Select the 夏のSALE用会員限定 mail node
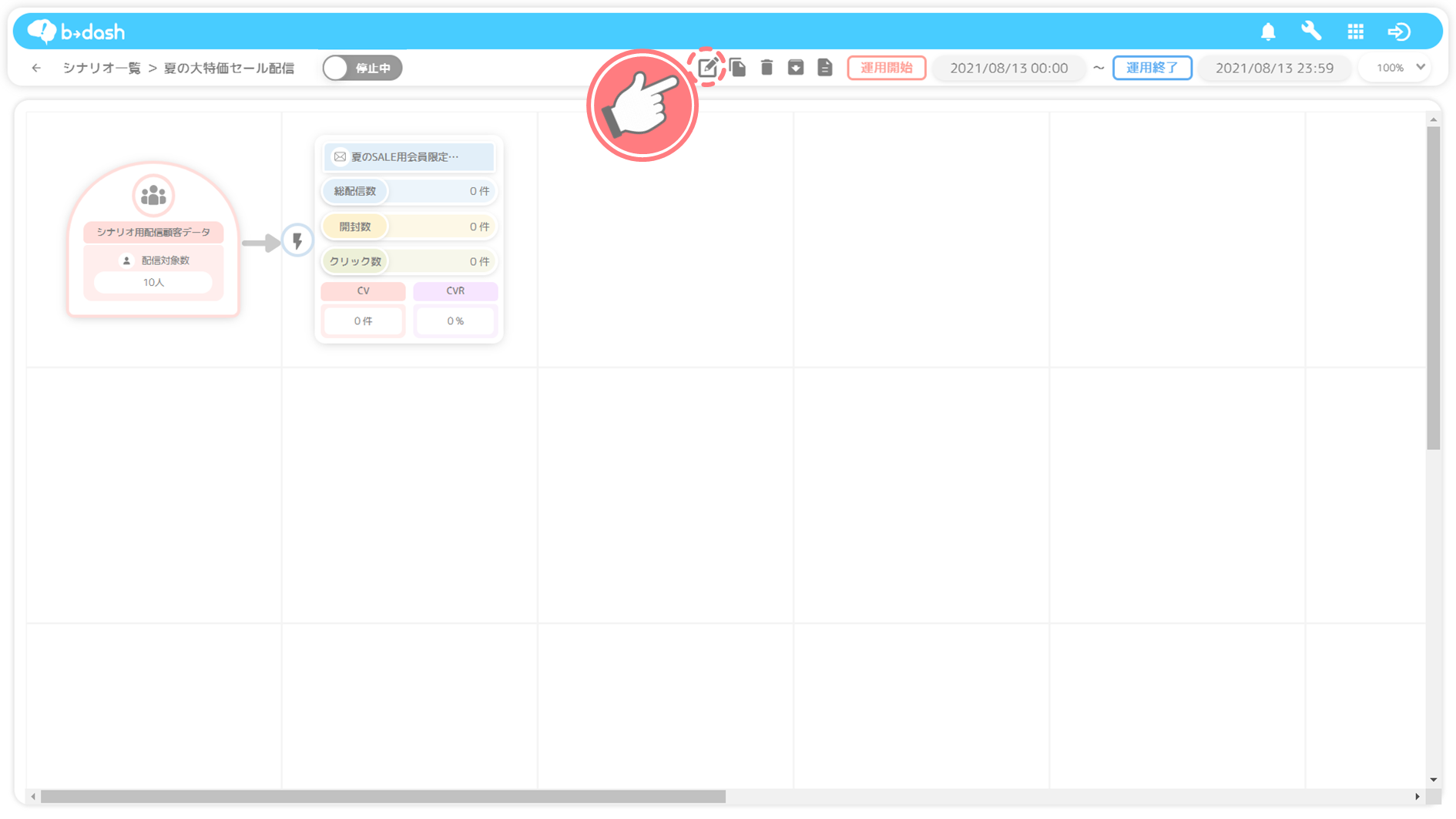This screenshot has width=1456, height=819. [408, 157]
